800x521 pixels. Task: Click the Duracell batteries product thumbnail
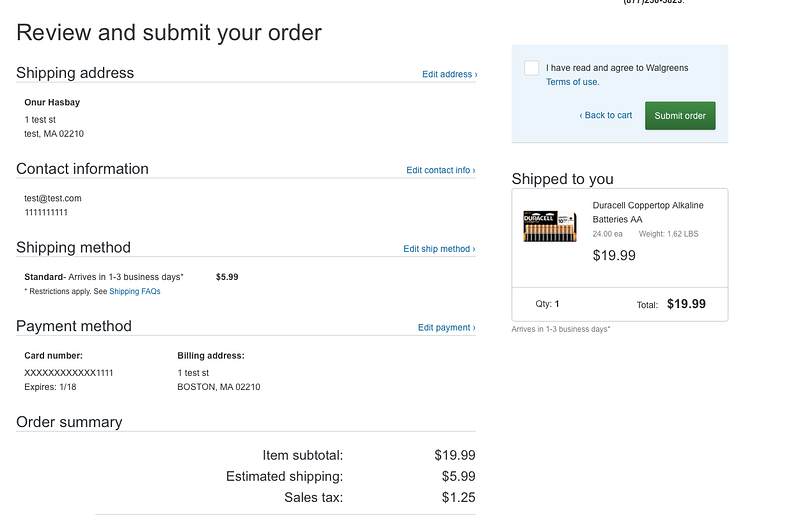coord(550,226)
